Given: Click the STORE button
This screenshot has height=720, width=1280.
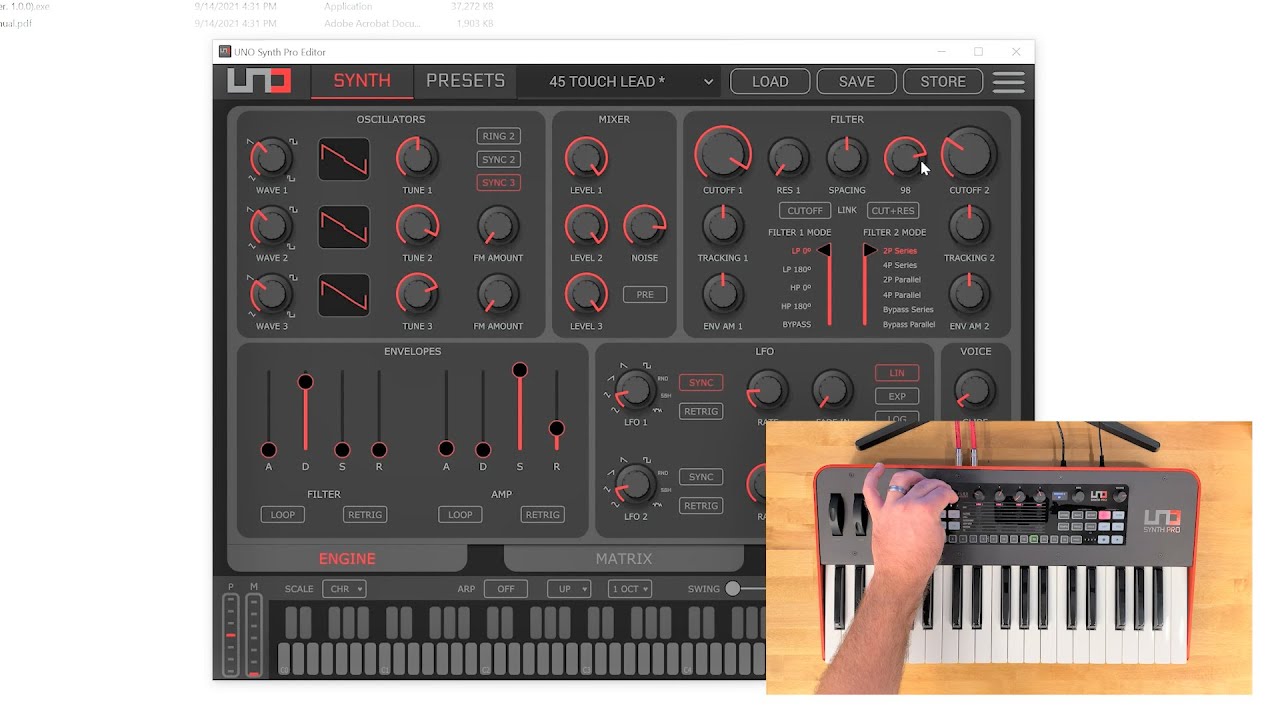Looking at the screenshot, I should tap(943, 81).
